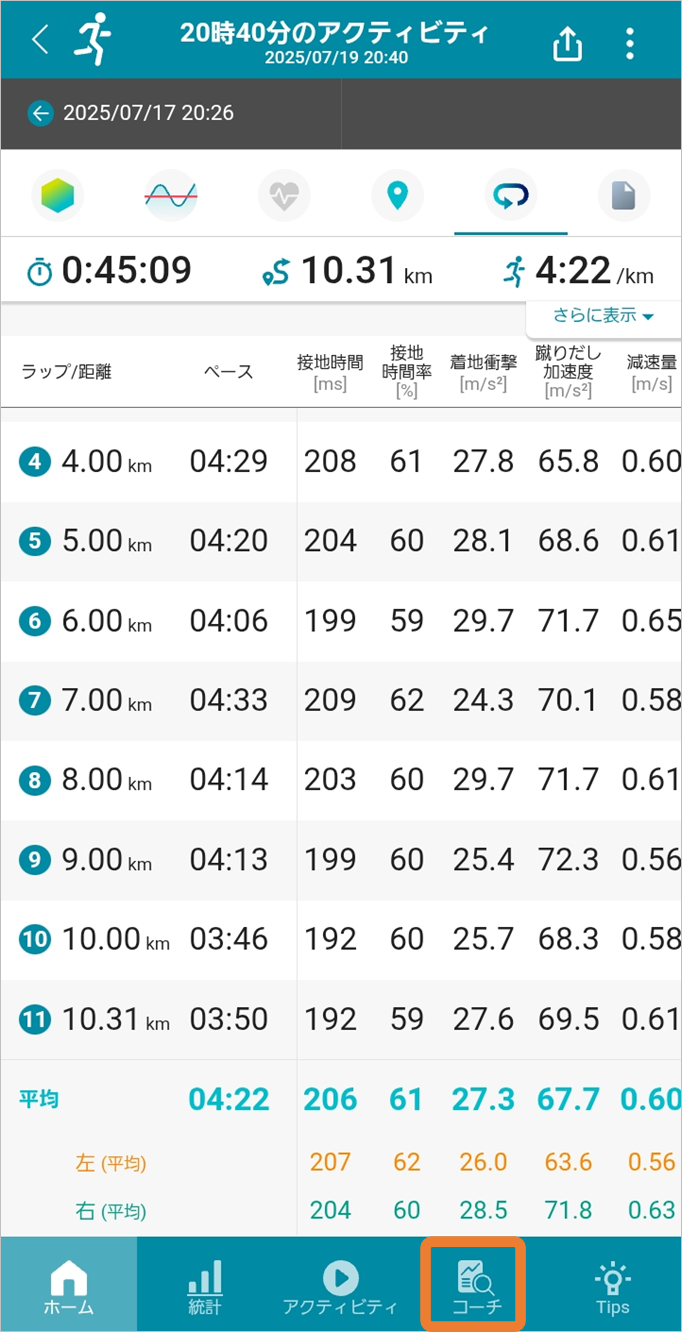Tap the back arrow in header
Screen dimensions: 682x1332
(40, 40)
